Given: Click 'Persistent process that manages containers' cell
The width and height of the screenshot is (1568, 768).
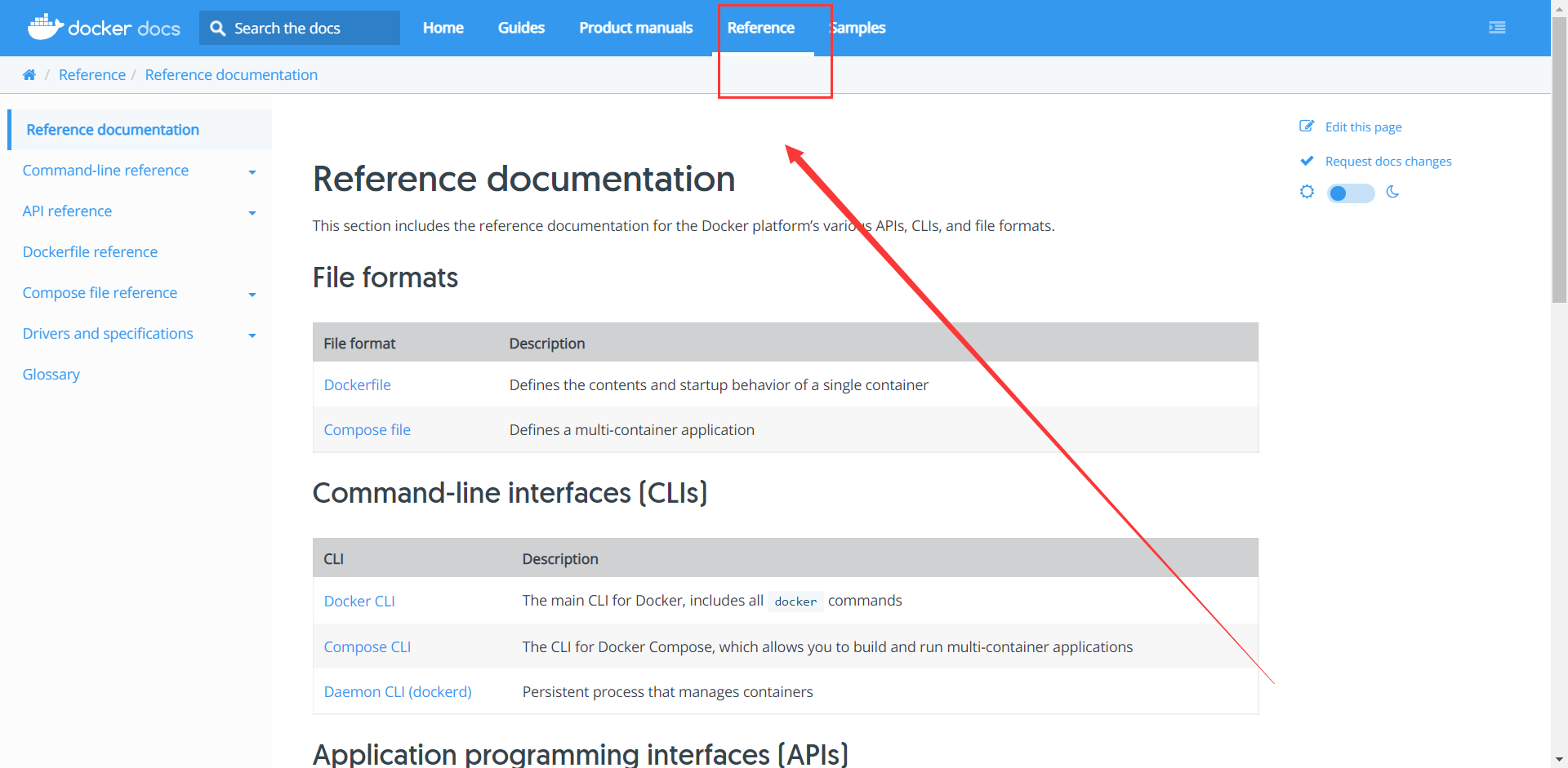Looking at the screenshot, I should click(x=668, y=692).
